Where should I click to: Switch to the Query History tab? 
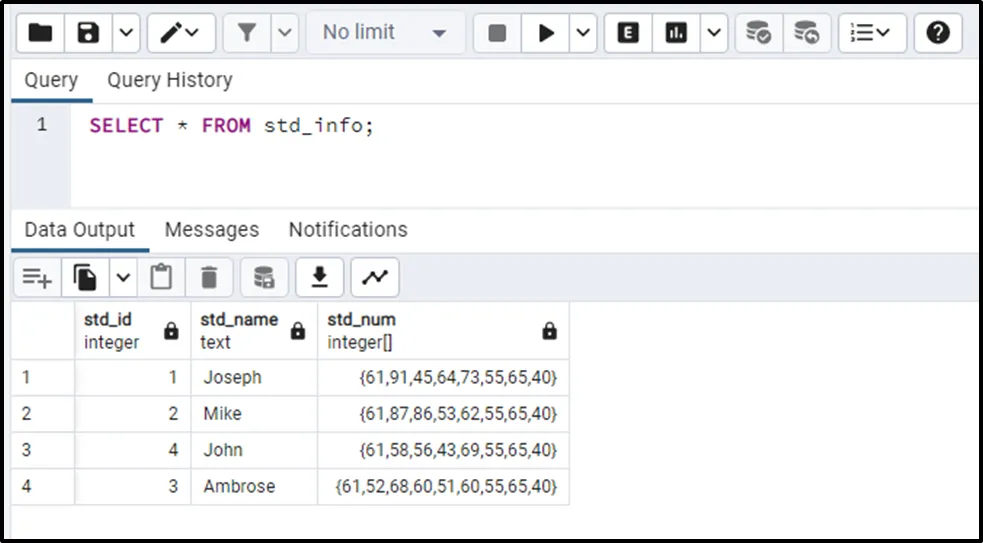click(169, 80)
